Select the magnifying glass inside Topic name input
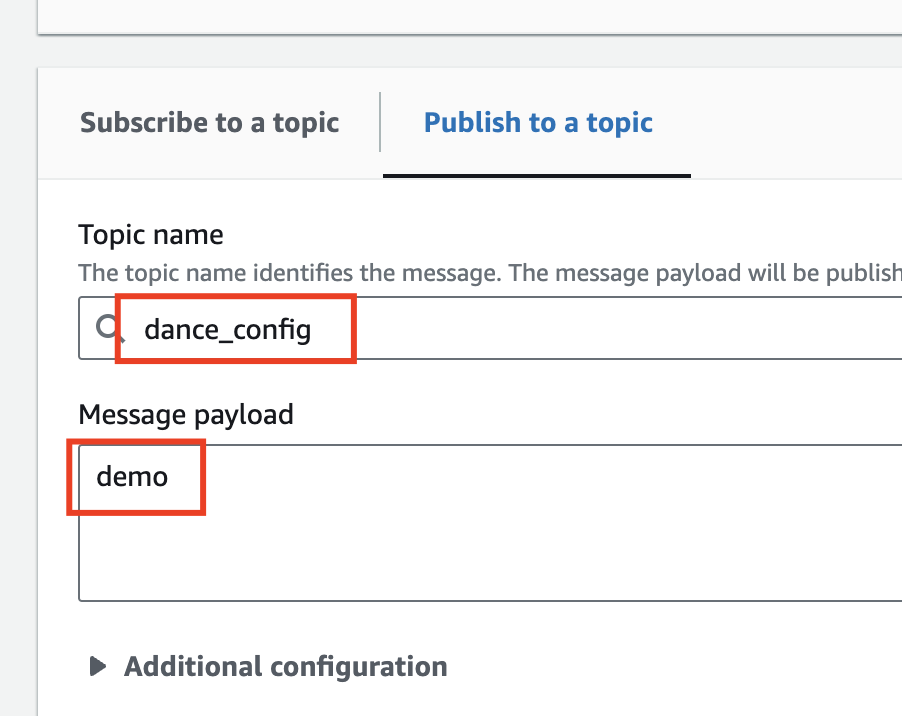 104,327
